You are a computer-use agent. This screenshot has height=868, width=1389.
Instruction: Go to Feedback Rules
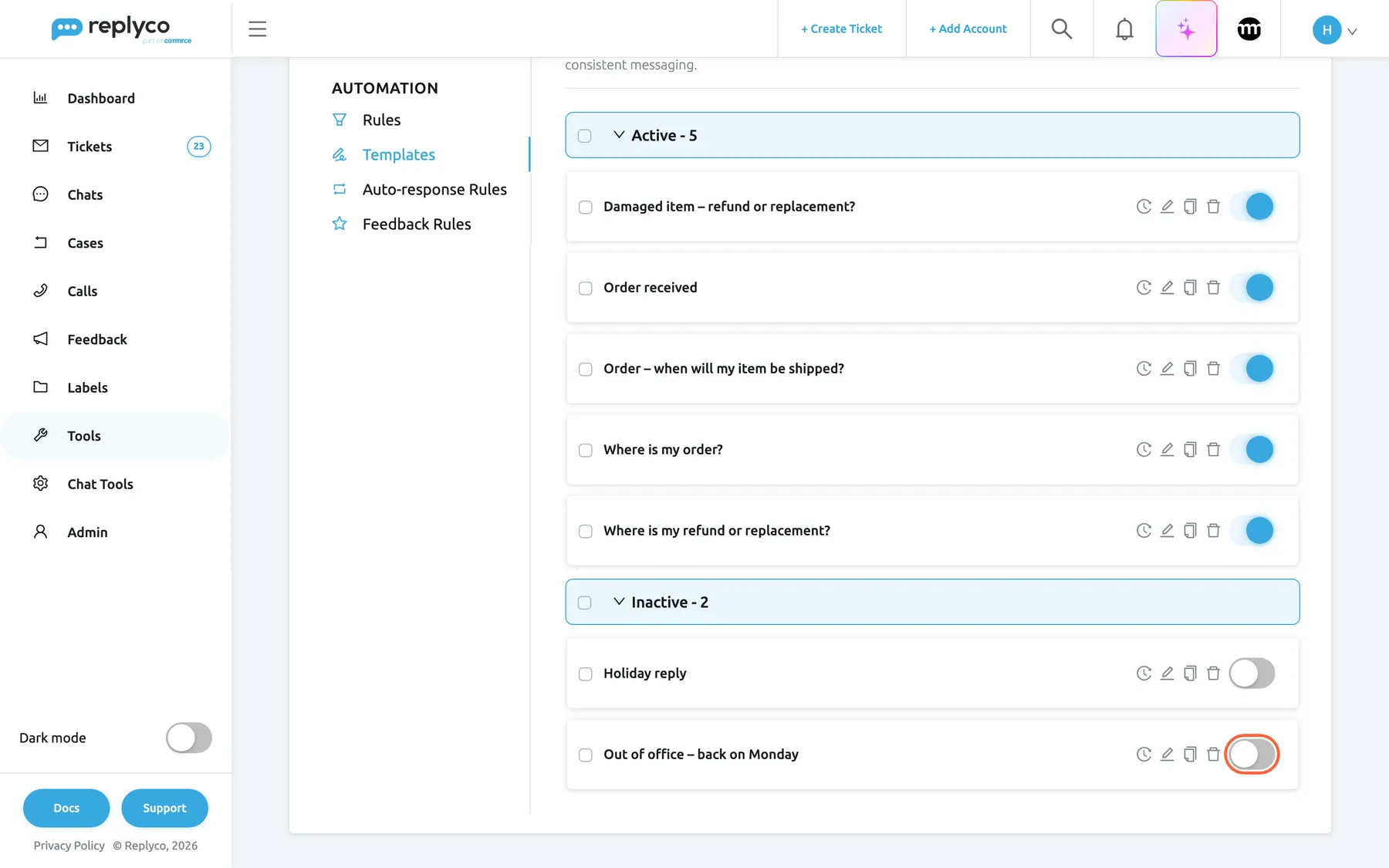[x=417, y=224]
